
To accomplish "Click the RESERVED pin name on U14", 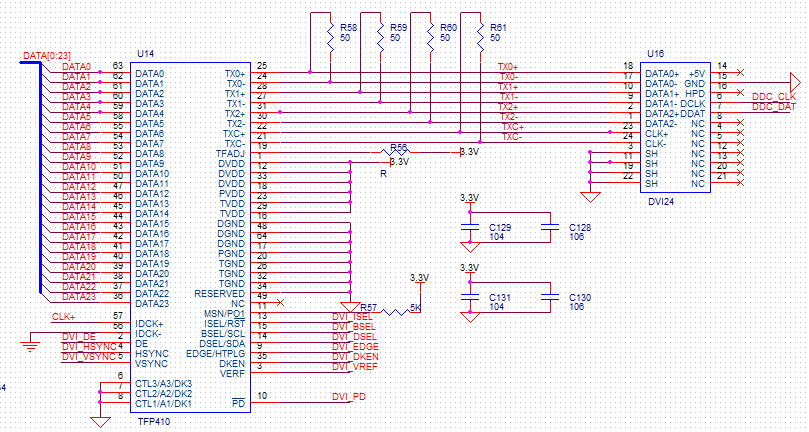I will click(220, 294).
